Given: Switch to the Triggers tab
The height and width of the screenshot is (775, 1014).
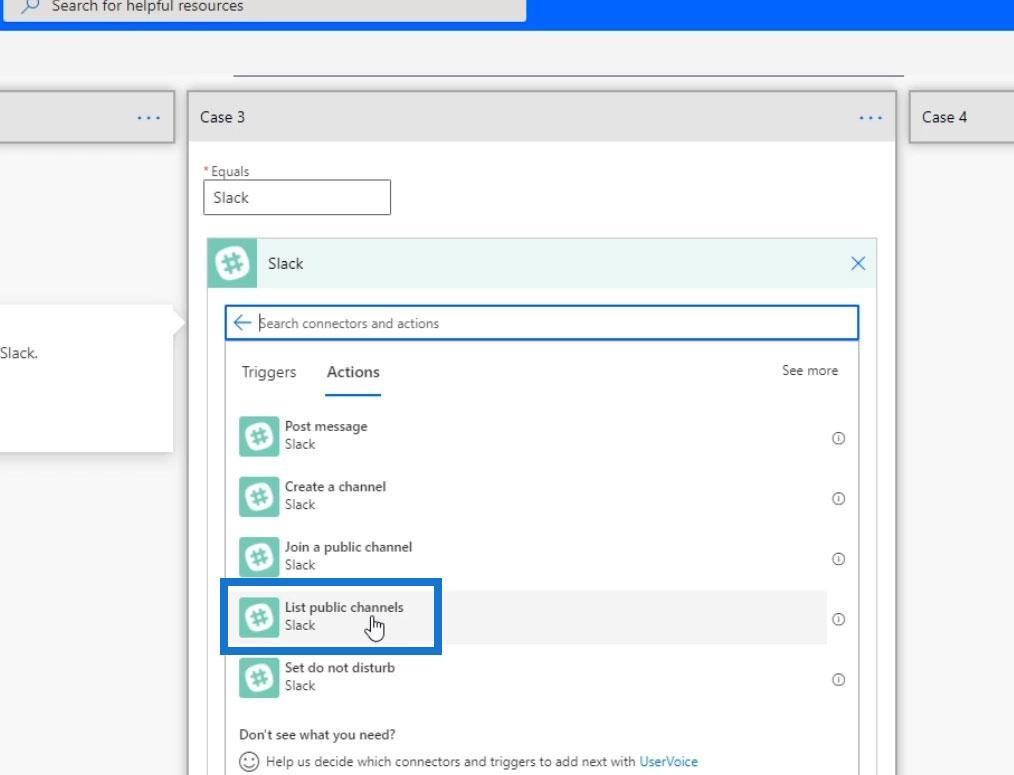Looking at the screenshot, I should coord(269,372).
